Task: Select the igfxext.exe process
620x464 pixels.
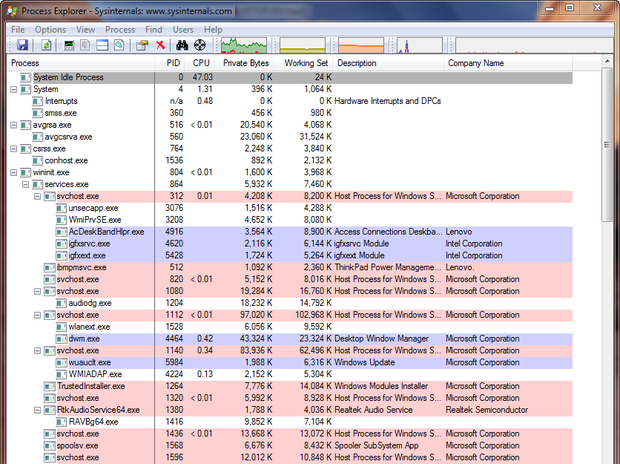Action: click(x=290, y=256)
